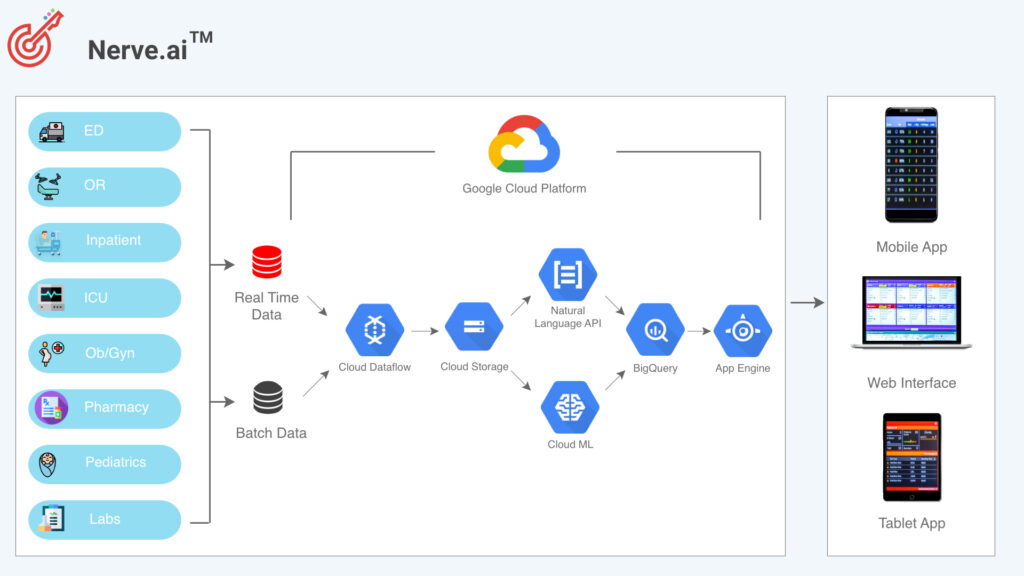Select the Pediatrics department pill

[104, 464]
